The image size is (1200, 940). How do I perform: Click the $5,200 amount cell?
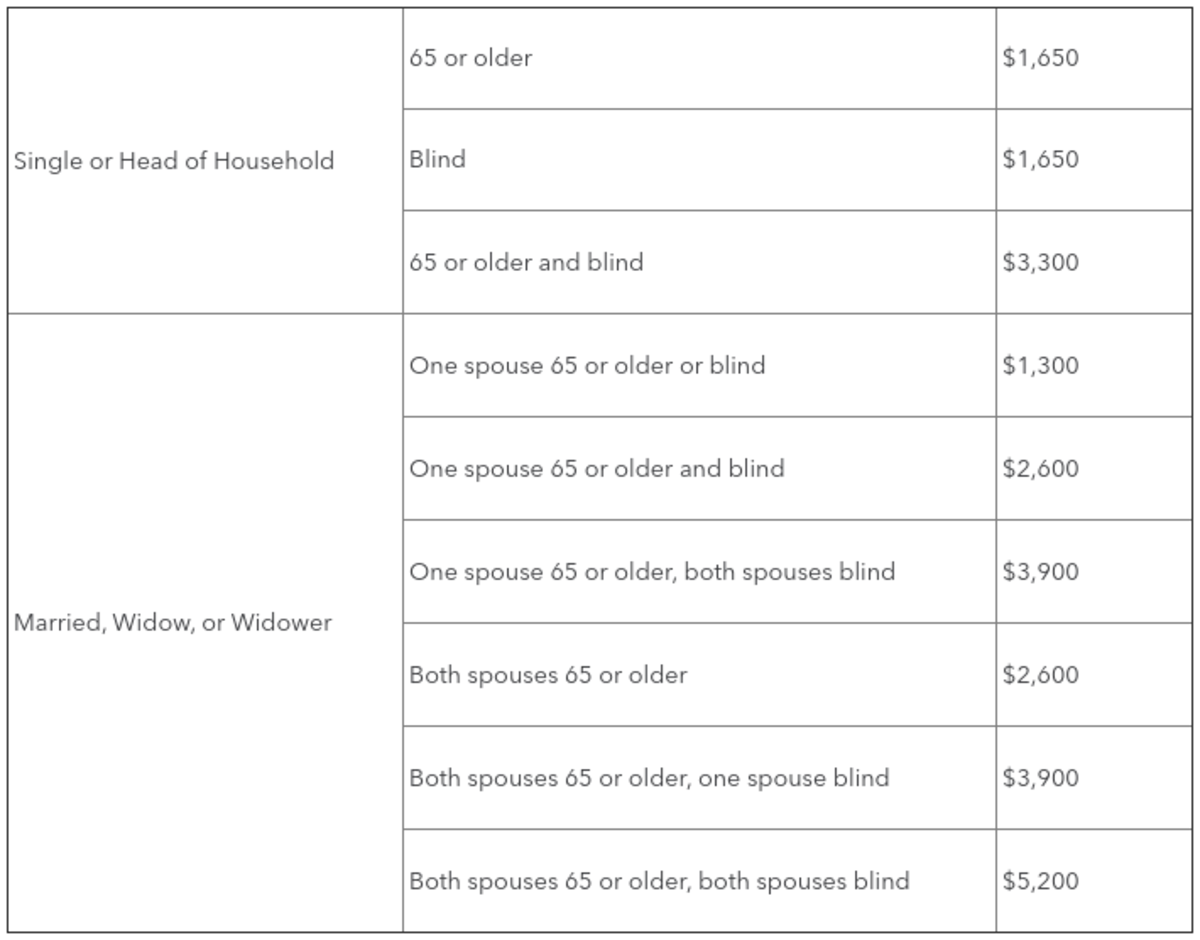[x=1041, y=881]
